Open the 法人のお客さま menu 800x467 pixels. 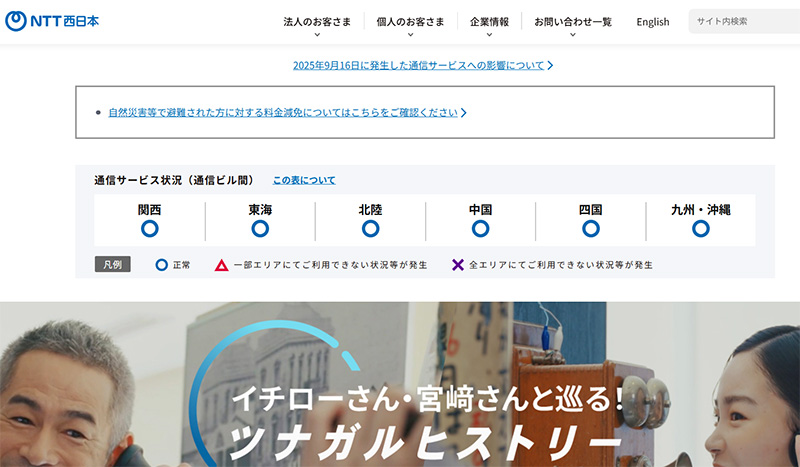tap(317, 22)
